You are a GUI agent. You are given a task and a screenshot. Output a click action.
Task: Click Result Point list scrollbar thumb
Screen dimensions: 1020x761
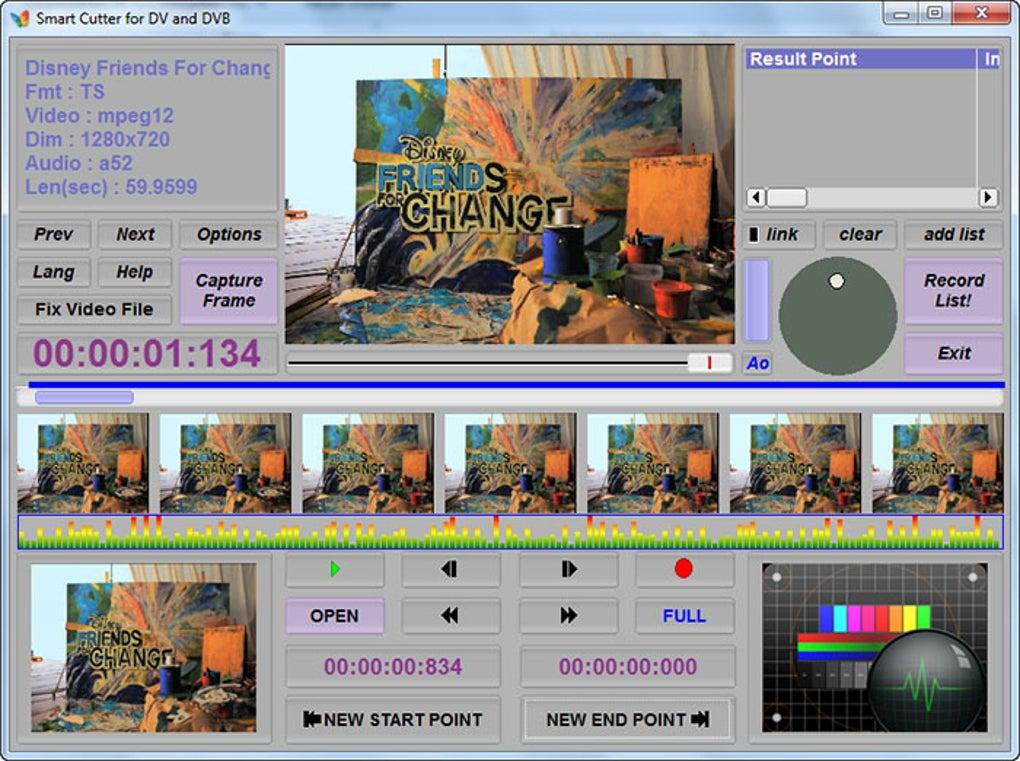(x=786, y=197)
